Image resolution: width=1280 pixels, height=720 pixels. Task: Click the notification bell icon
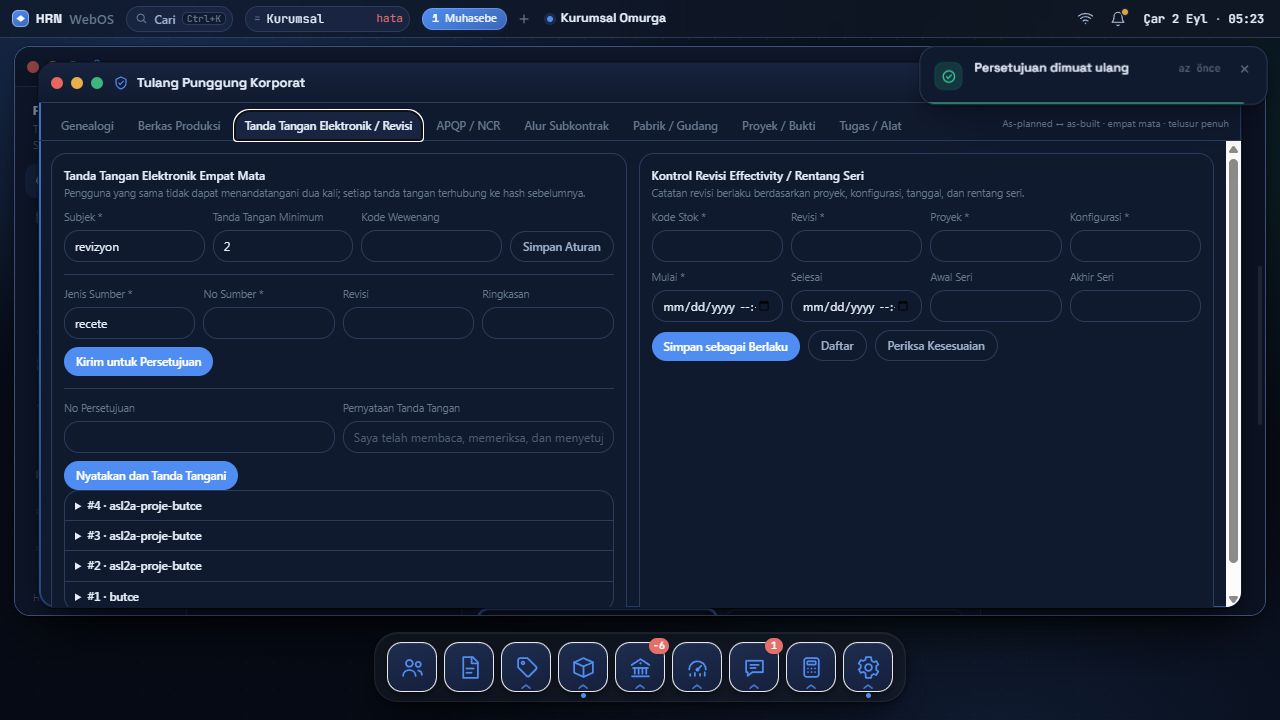[1118, 18]
